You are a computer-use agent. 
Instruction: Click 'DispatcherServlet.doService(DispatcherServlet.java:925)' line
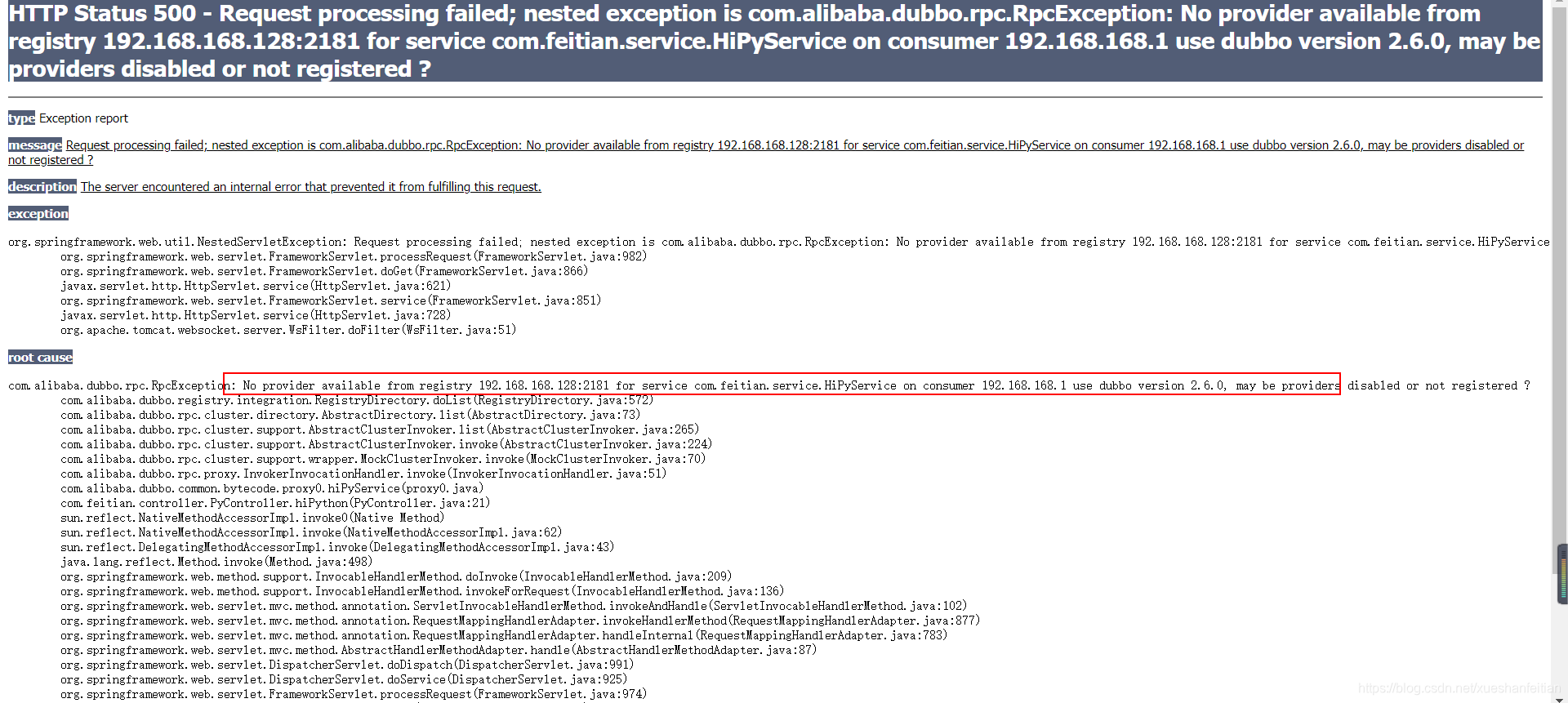pos(344,679)
